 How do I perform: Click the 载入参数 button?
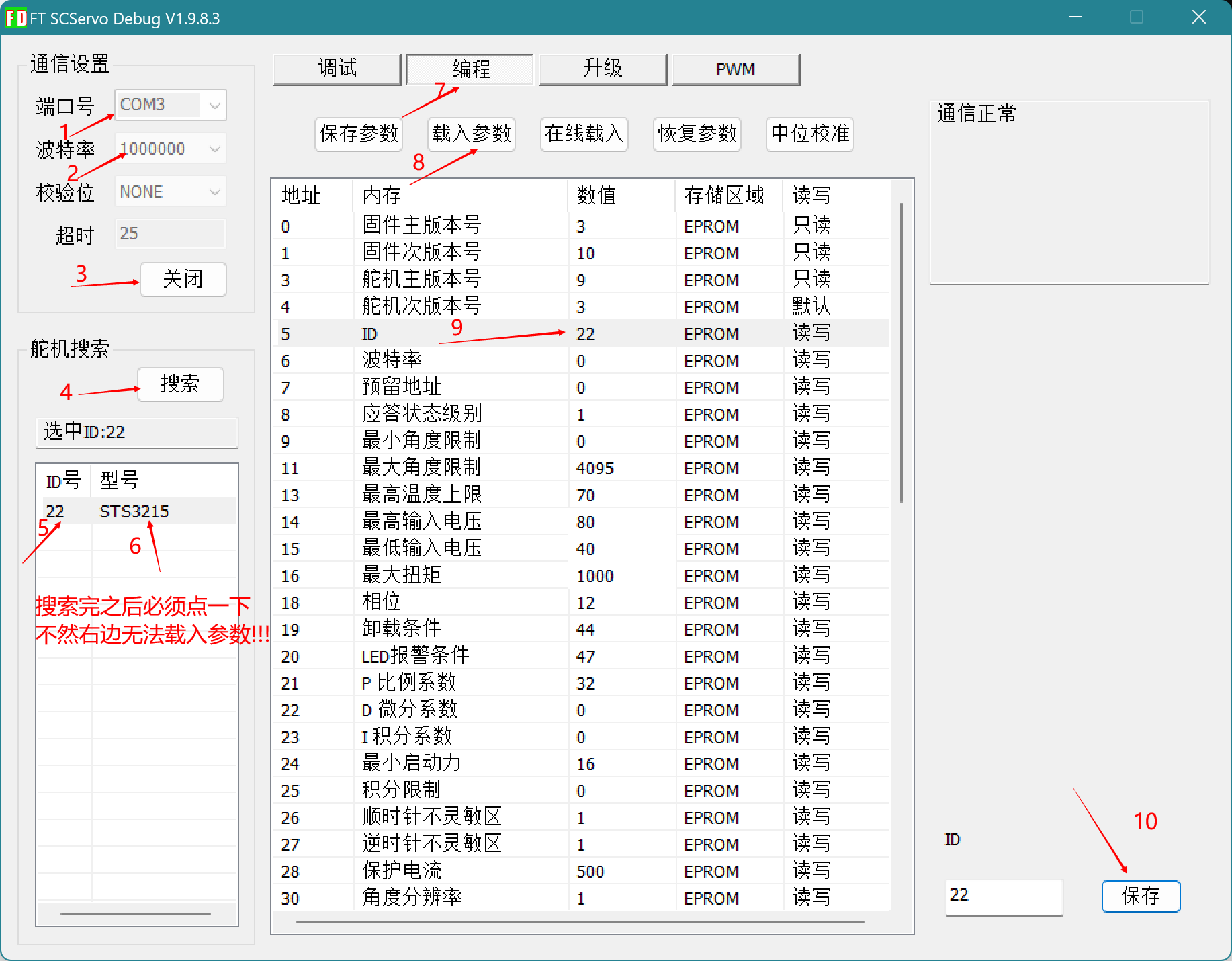[x=472, y=134]
